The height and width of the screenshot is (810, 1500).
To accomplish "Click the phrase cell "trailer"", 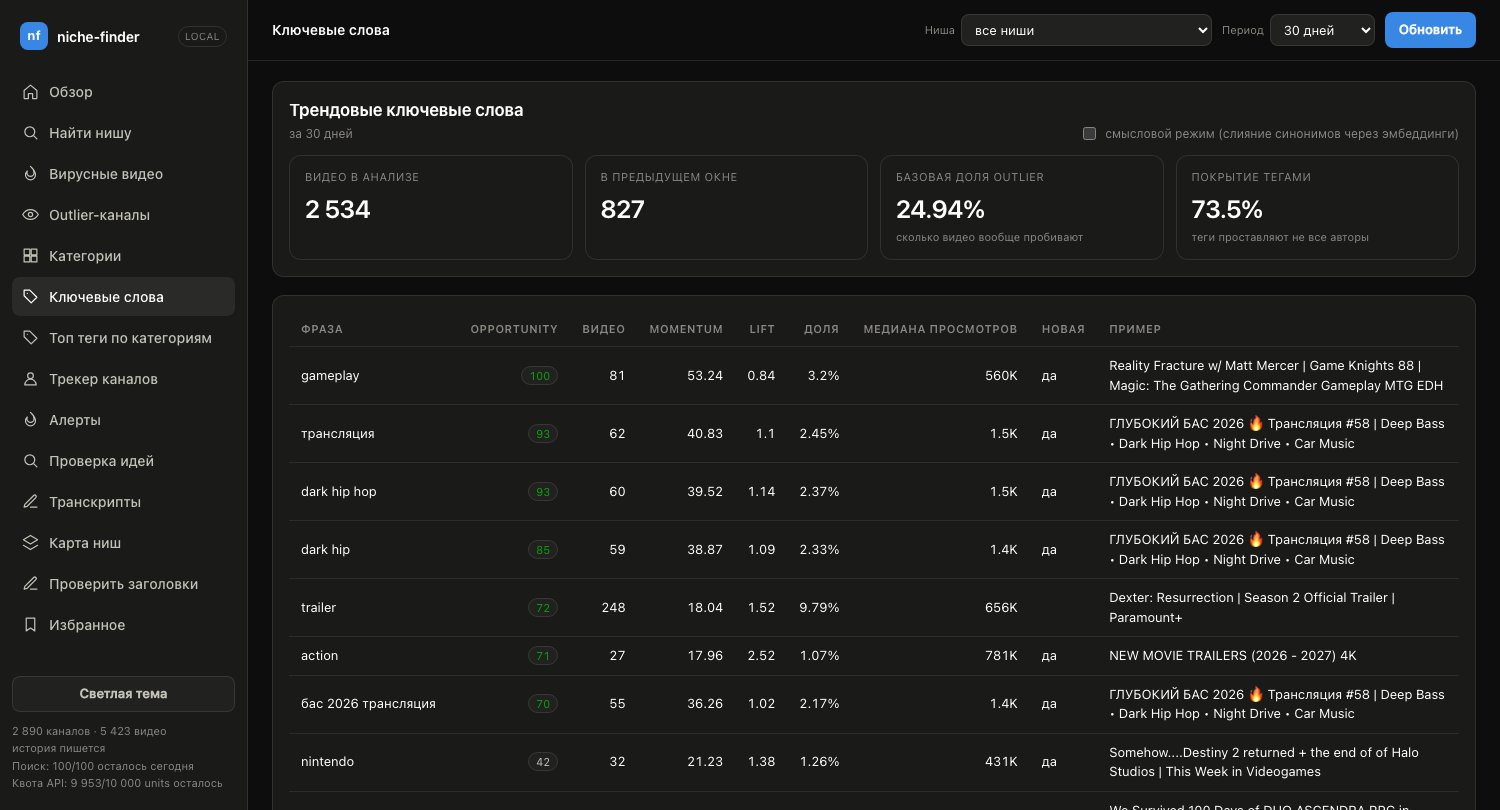I will point(319,608).
